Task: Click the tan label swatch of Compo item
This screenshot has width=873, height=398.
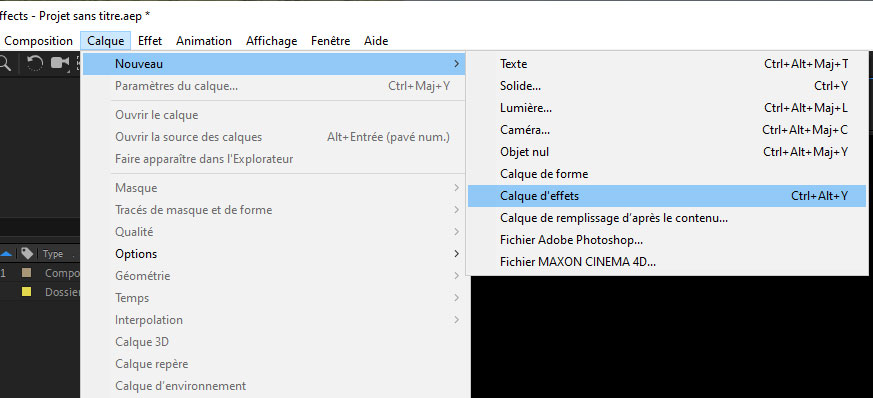Action: (x=26, y=273)
